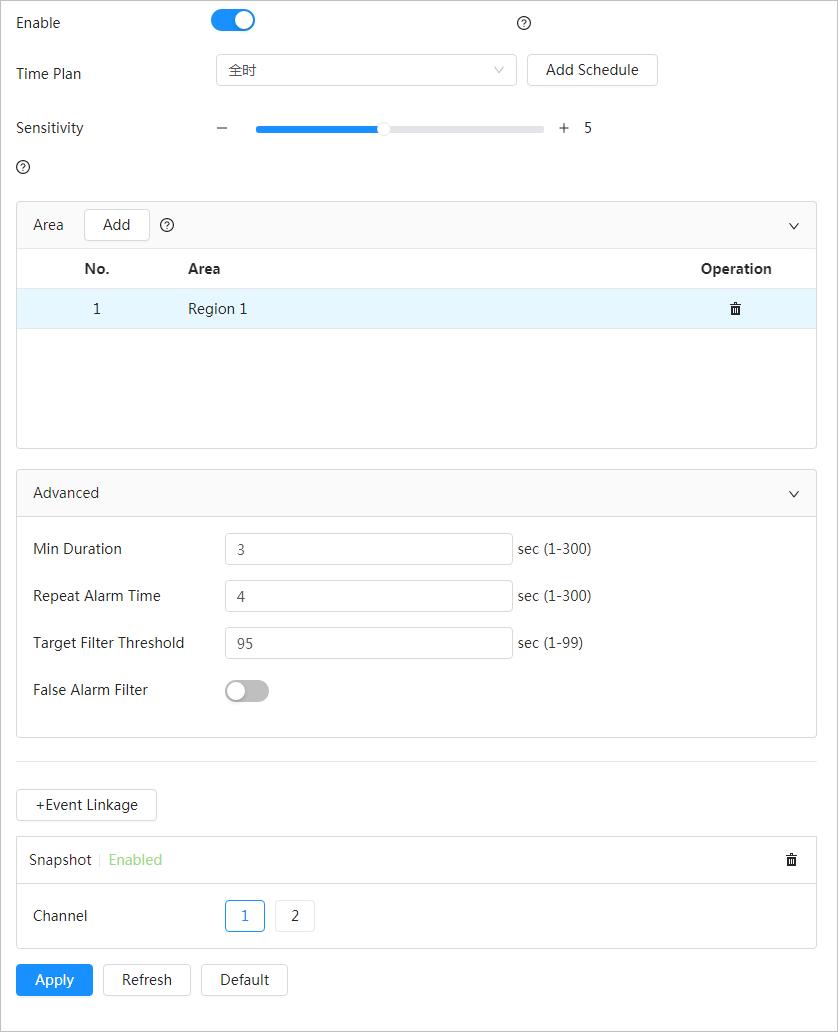Open the +Event Linkage menu
Viewport: 838px width, 1032px height.
pyautogui.click(x=86, y=805)
